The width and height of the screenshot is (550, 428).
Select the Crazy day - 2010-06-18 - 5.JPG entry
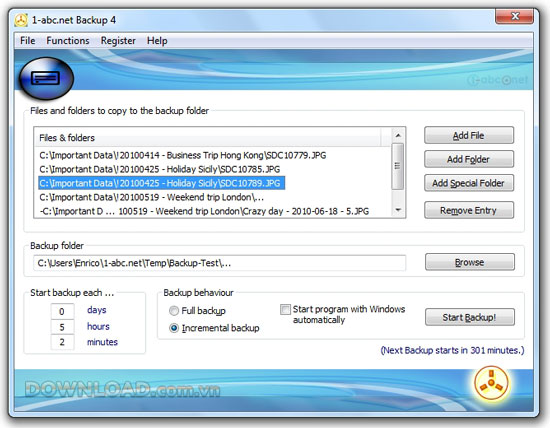click(204, 211)
